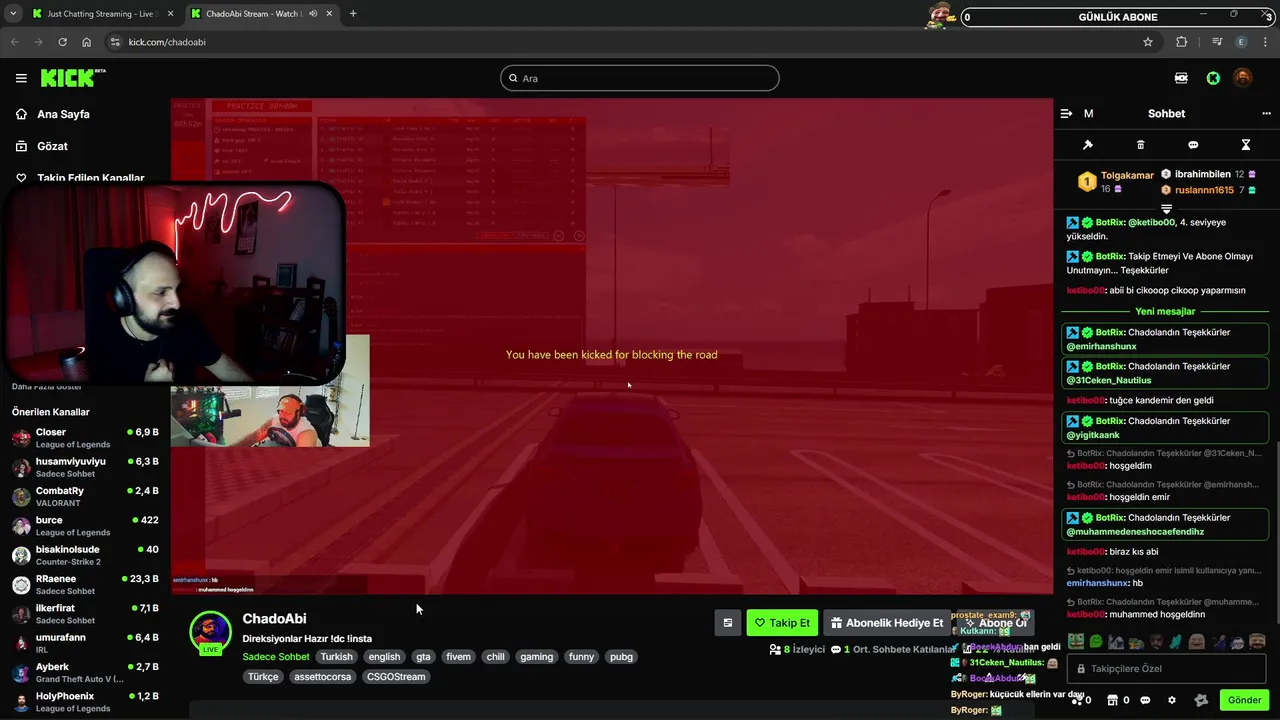Click the page icon button left of Takip Et

click(x=728, y=623)
